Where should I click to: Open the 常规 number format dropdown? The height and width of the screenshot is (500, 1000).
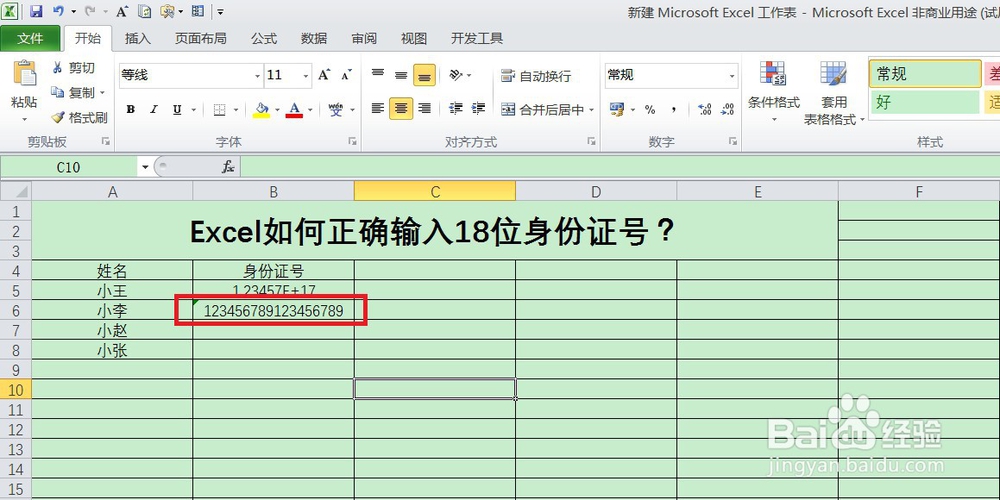click(x=732, y=76)
